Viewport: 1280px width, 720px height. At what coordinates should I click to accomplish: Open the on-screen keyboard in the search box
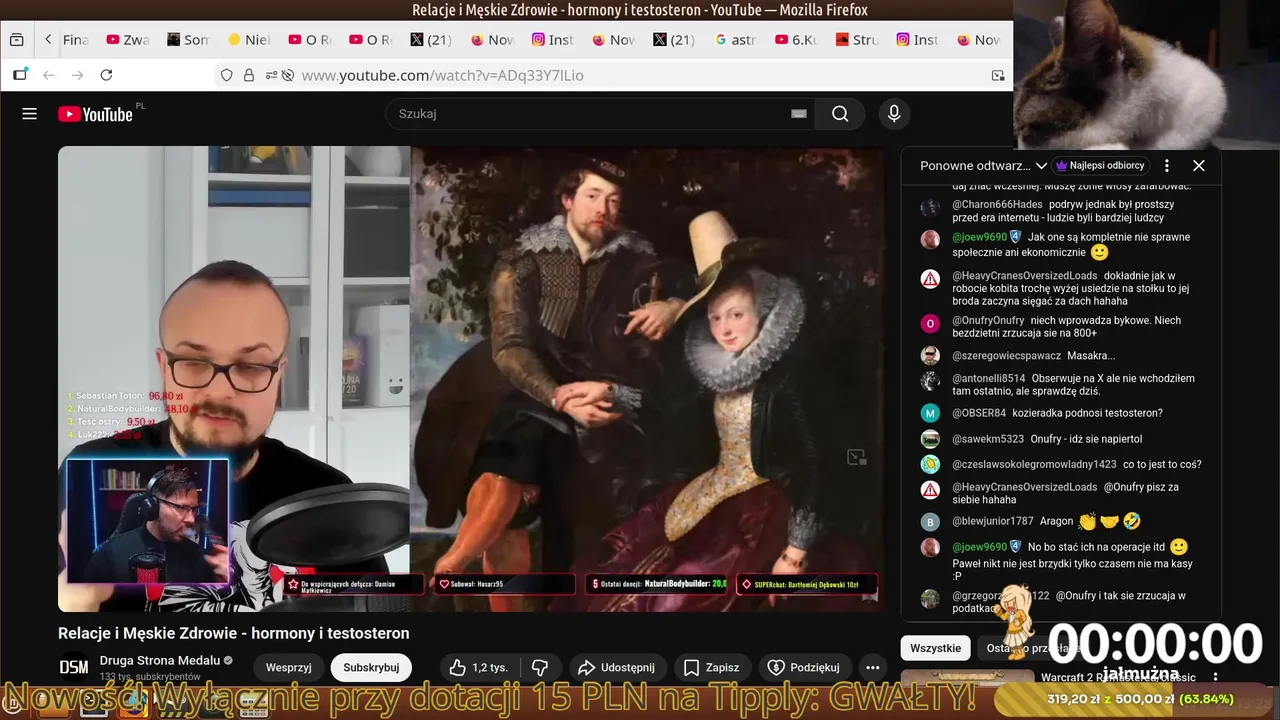[798, 114]
